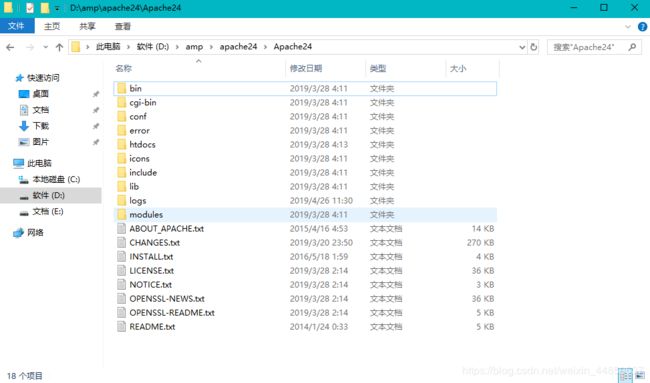Switch to the 主页 ribbon tab

[52, 26]
